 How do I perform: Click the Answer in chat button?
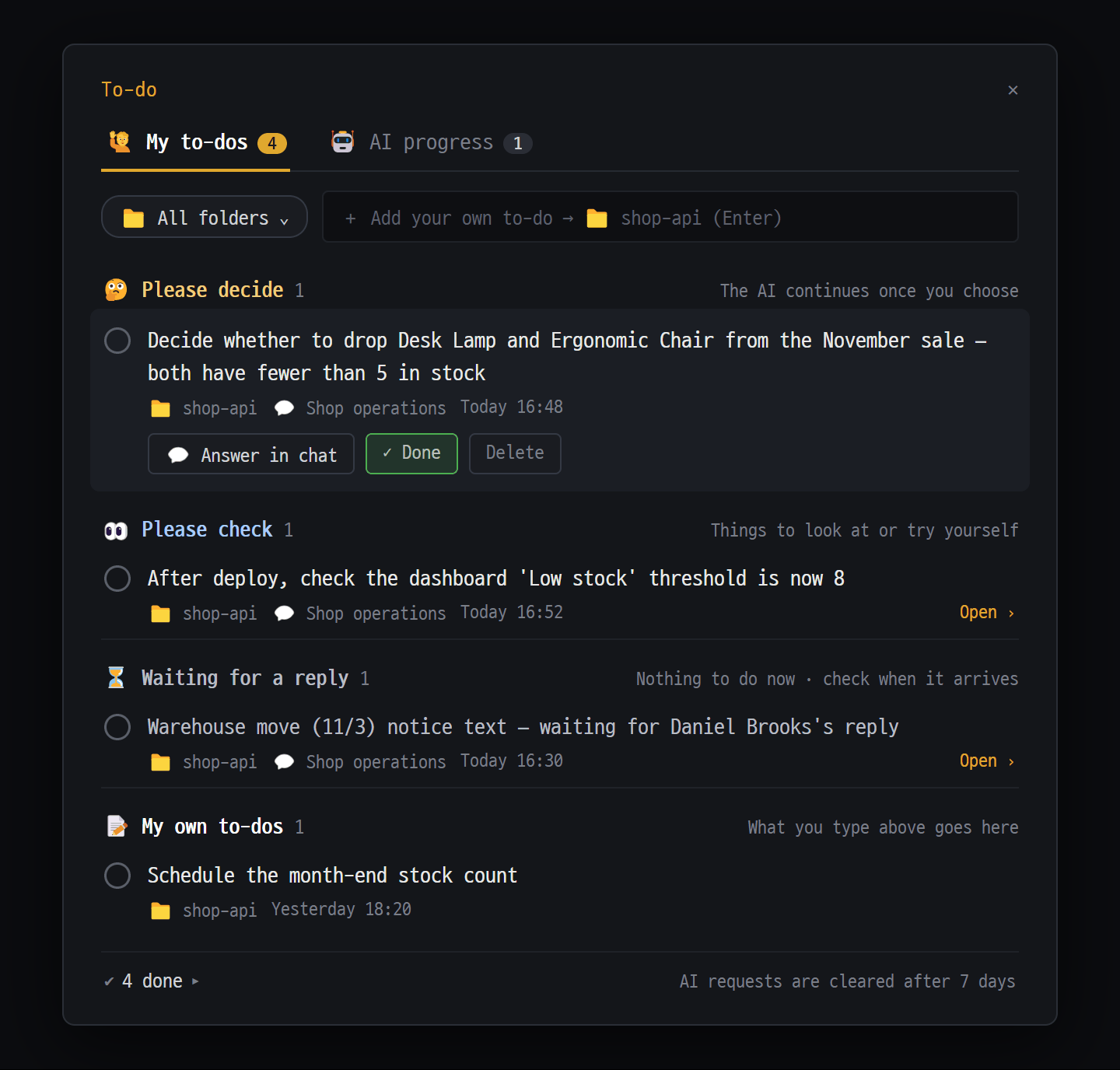click(x=251, y=454)
